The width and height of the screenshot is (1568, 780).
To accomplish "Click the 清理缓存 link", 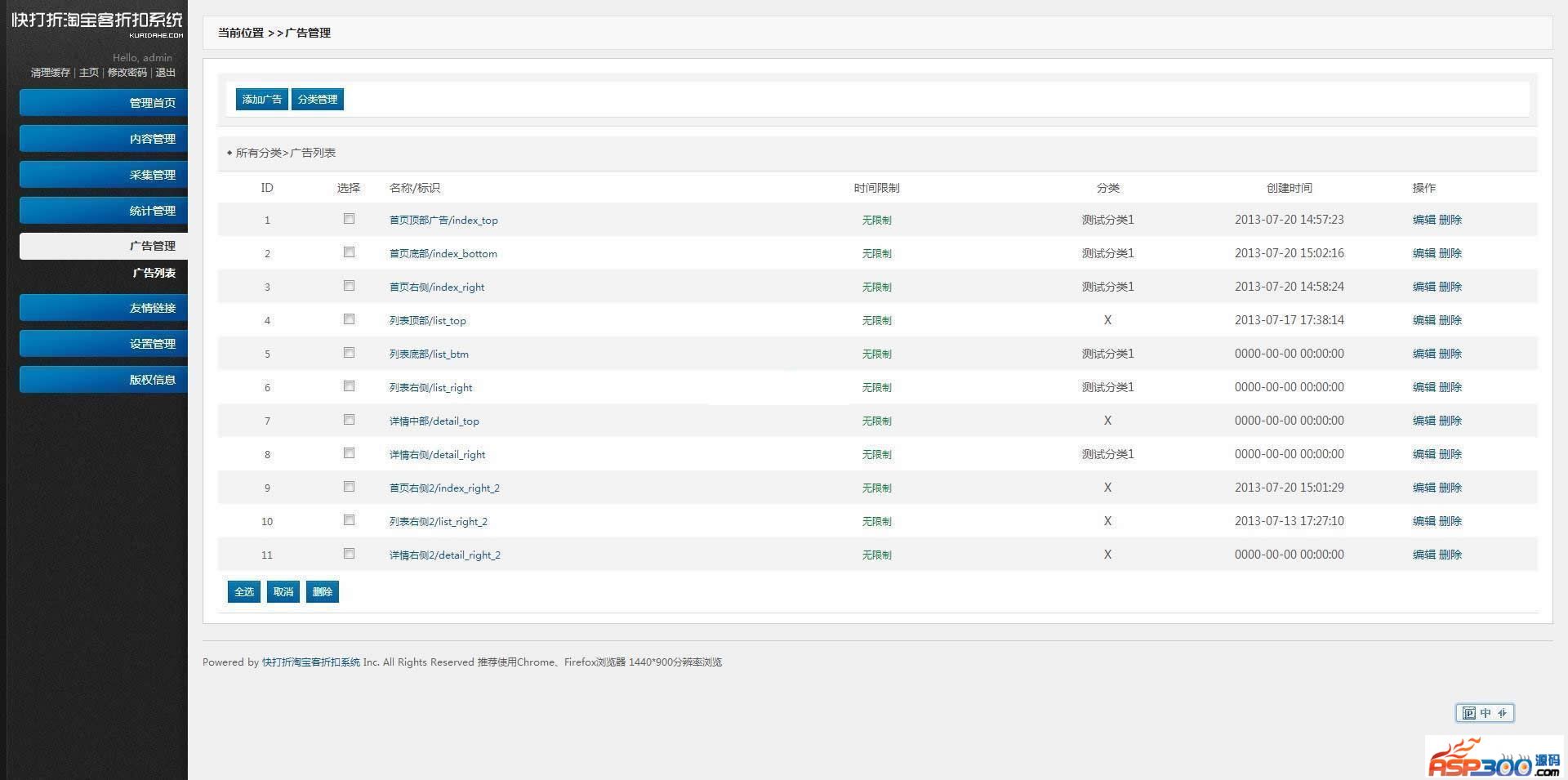I will click(51, 73).
